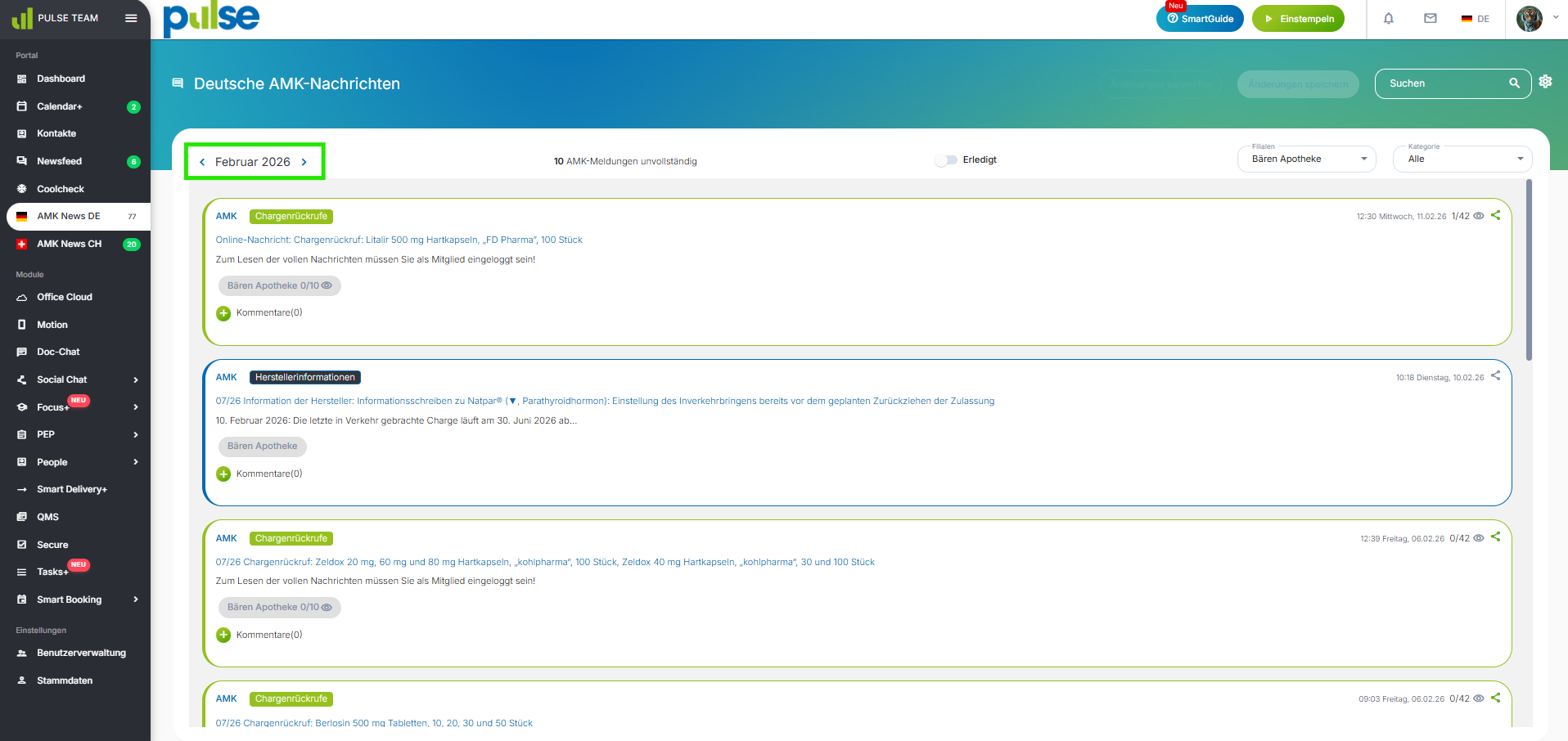Share the Litalir 500 mg recall message

1495,215
